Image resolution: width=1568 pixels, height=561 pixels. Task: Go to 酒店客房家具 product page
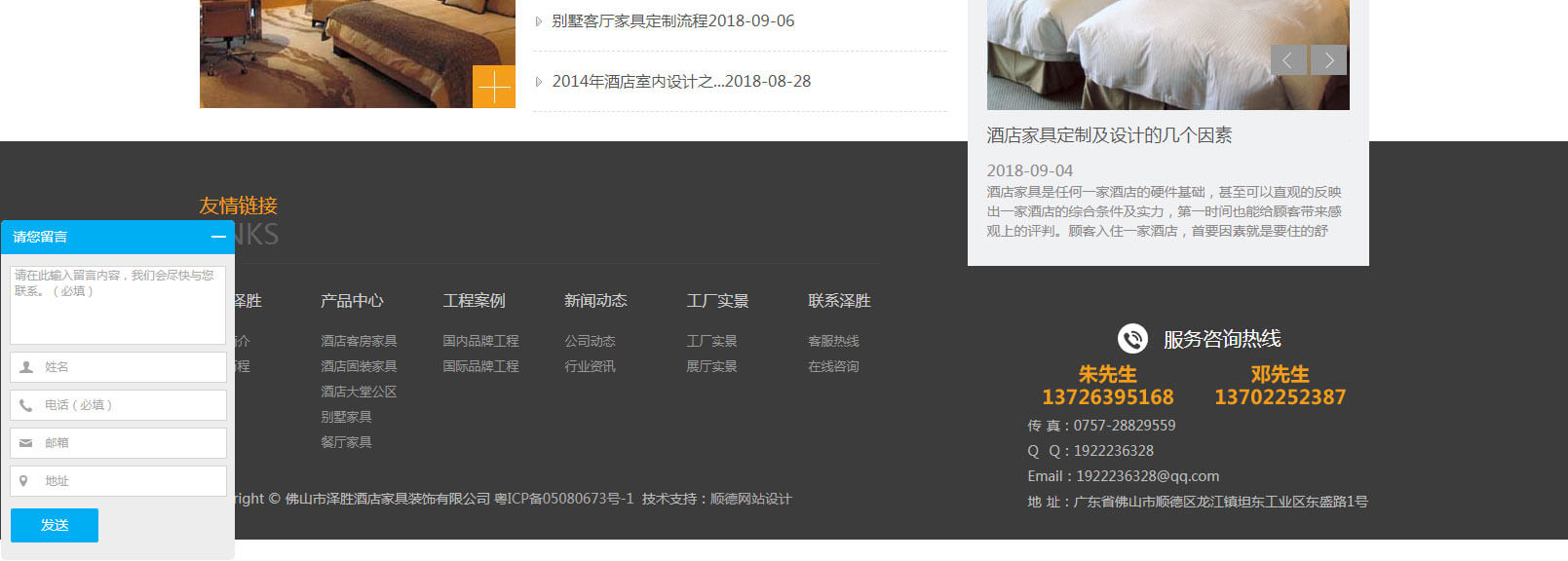[359, 341]
